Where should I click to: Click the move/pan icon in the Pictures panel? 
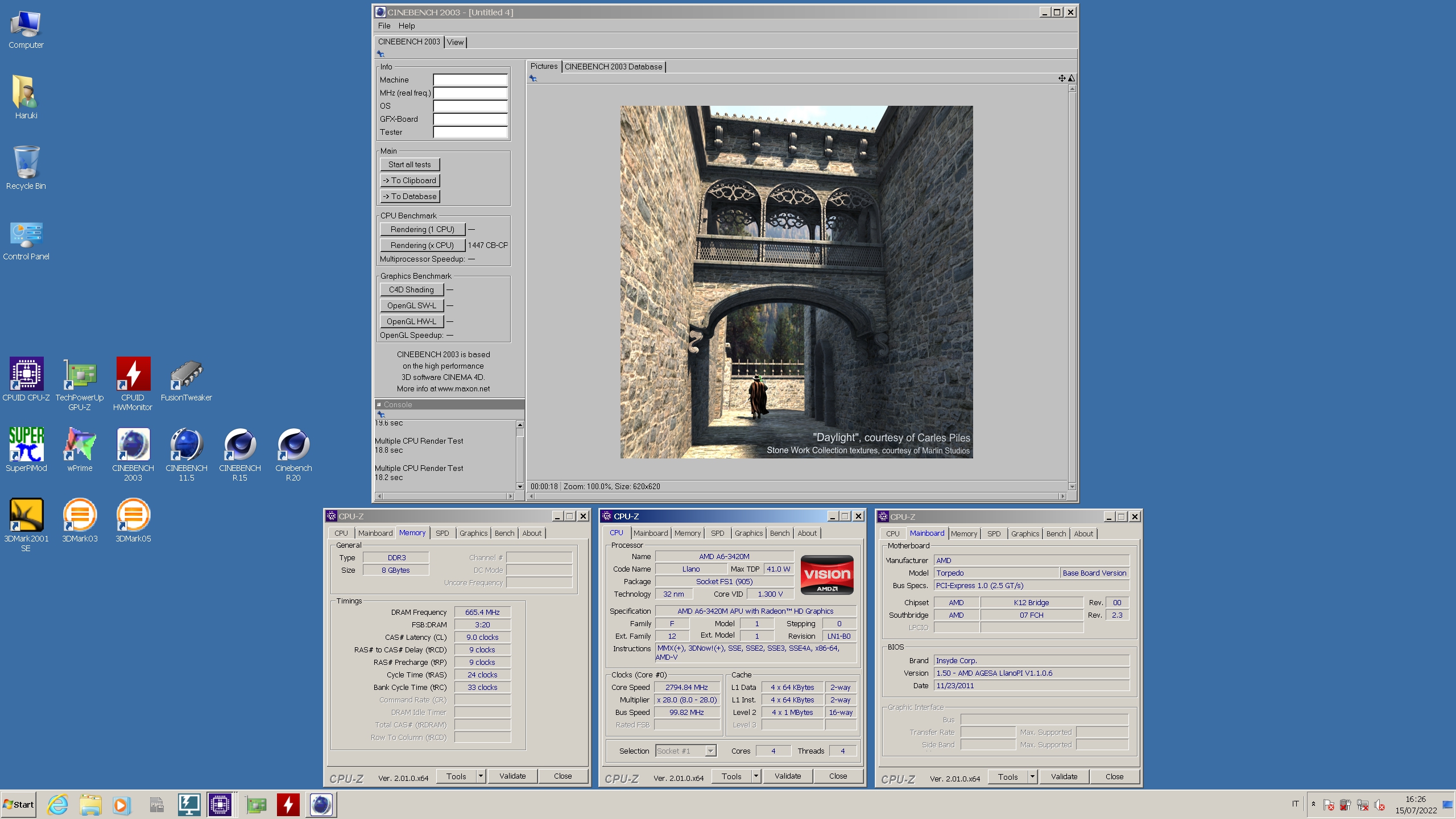coord(1061,78)
